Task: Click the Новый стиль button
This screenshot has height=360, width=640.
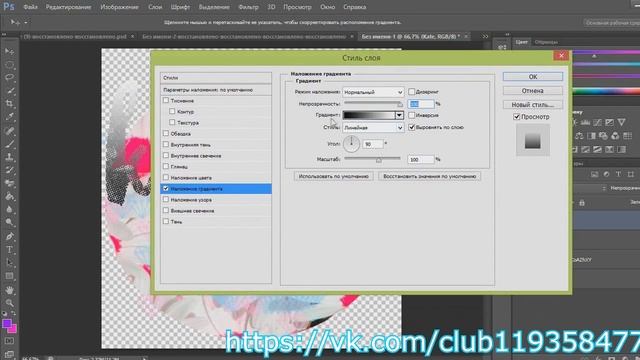Action: pos(533,105)
